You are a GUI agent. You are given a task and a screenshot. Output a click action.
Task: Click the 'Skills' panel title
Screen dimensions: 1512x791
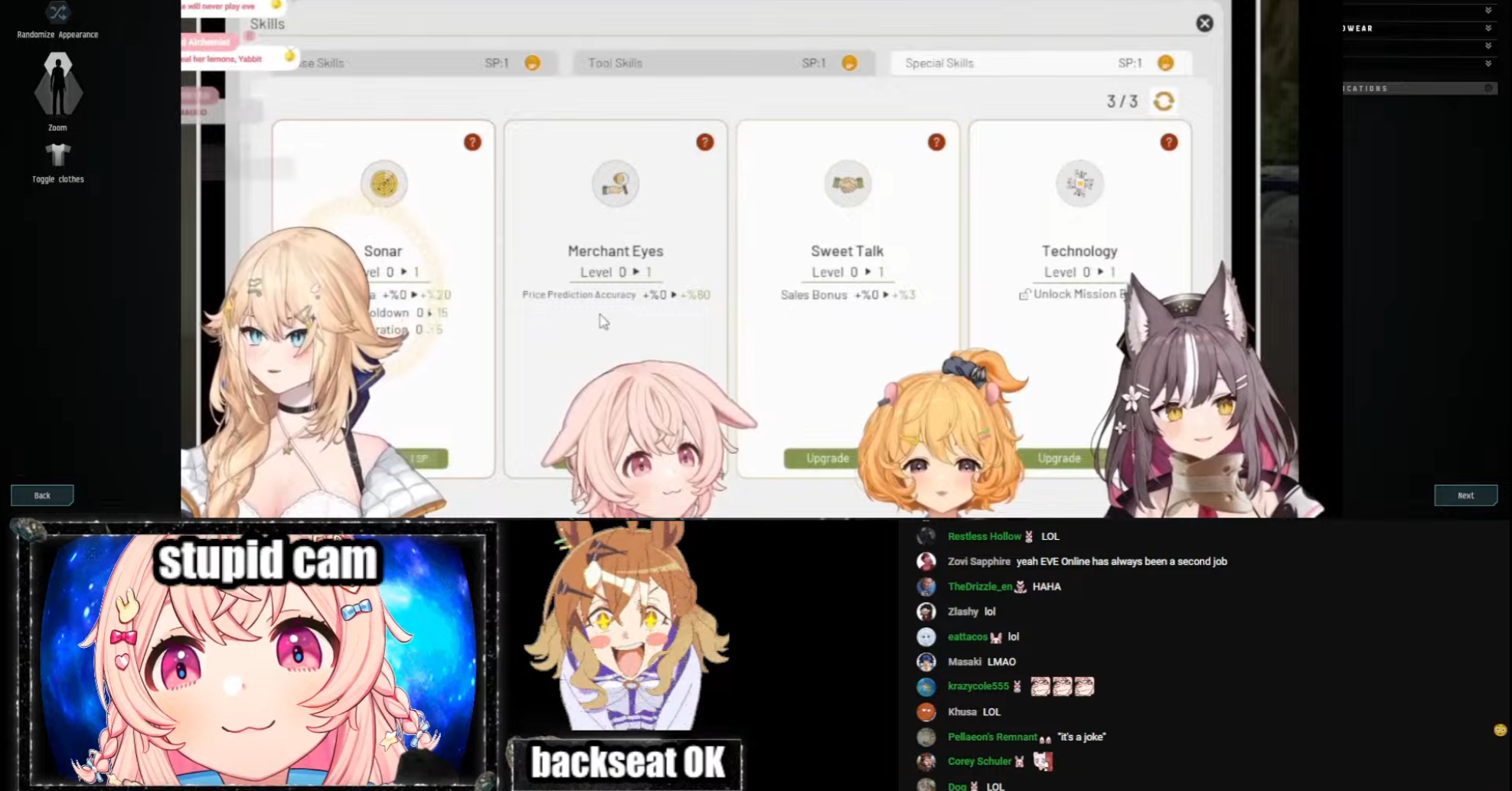coord(267,24)
